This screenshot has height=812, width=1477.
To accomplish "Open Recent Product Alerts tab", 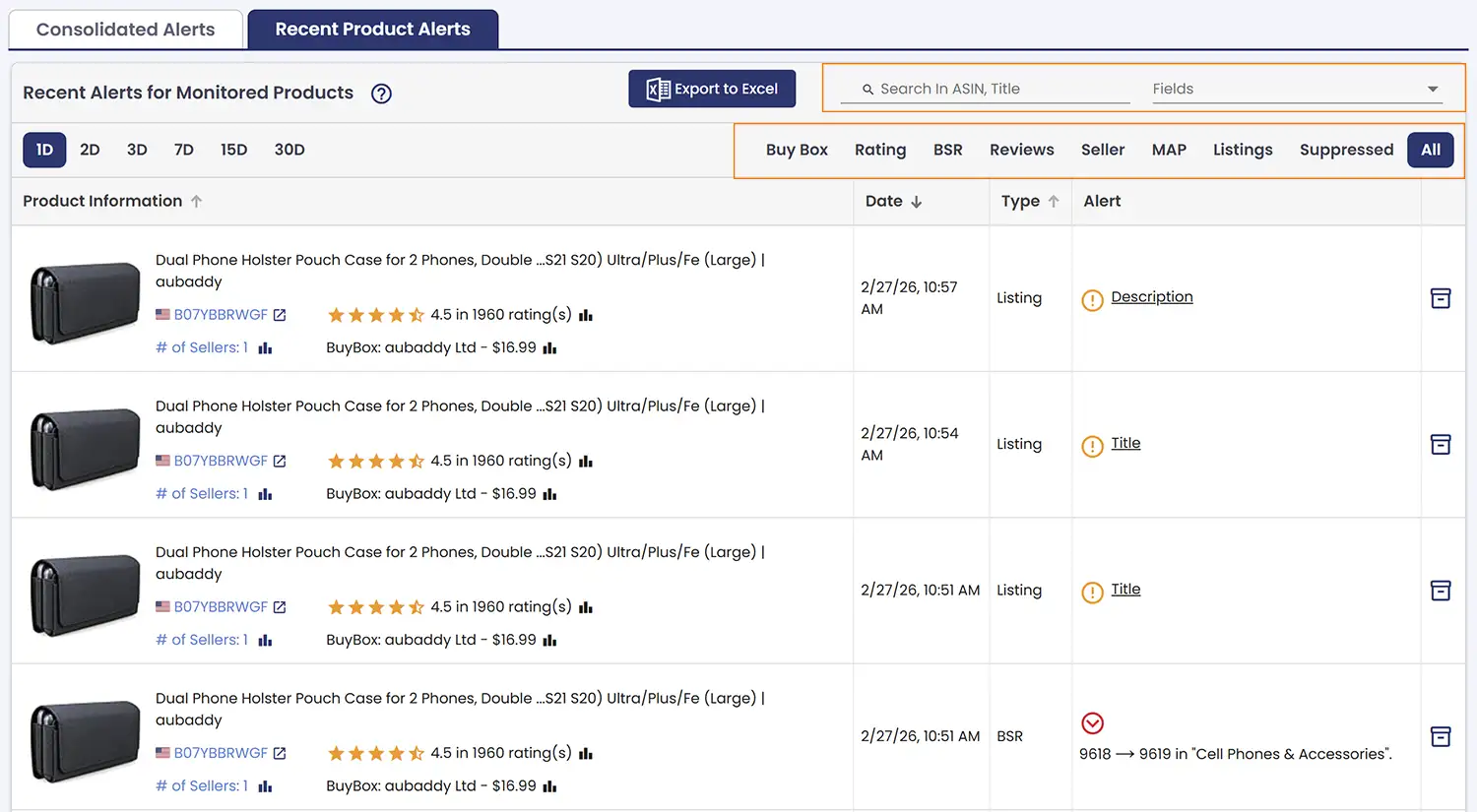I will [372, 30].
